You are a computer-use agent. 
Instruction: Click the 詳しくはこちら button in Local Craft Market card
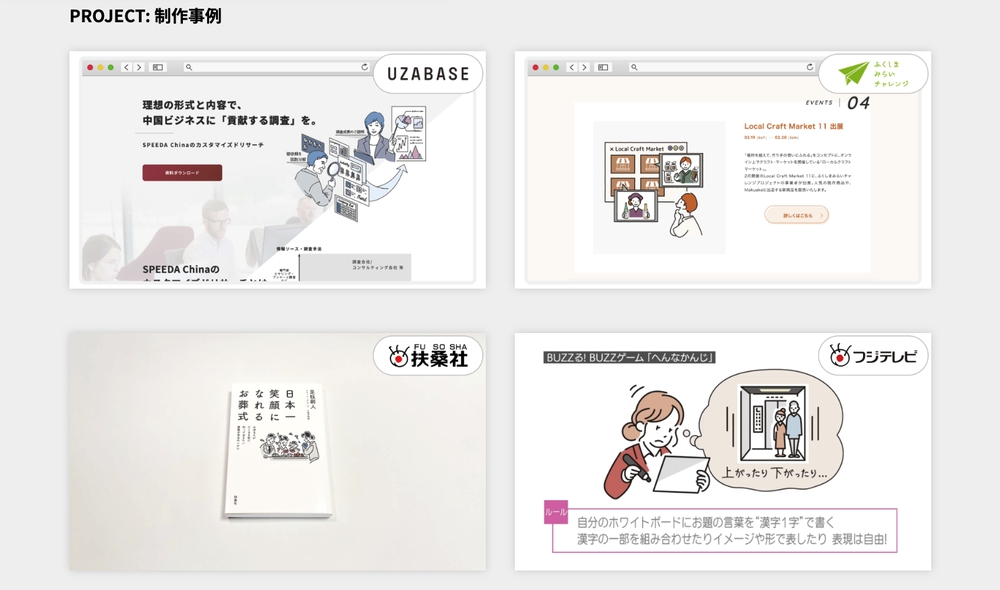[x=797, y=215]
